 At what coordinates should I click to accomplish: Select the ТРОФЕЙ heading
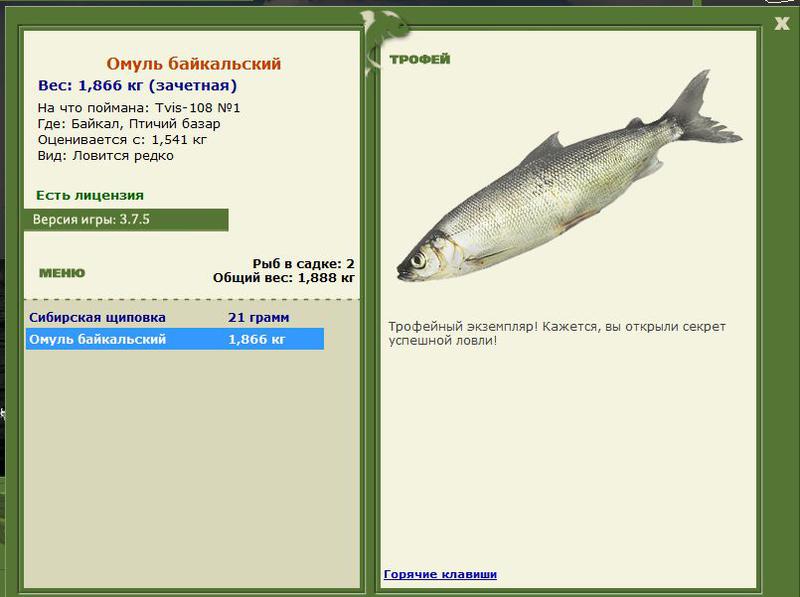pos(420,59)
